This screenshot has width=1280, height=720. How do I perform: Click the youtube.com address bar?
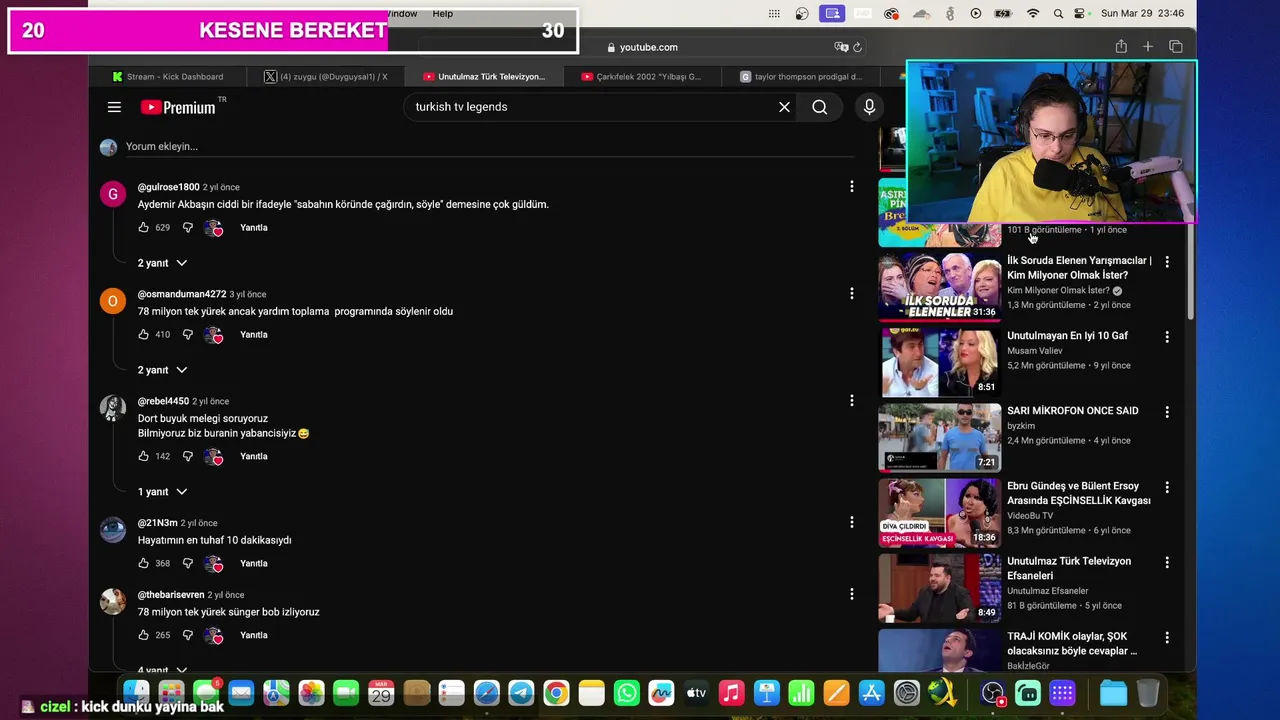642,47
